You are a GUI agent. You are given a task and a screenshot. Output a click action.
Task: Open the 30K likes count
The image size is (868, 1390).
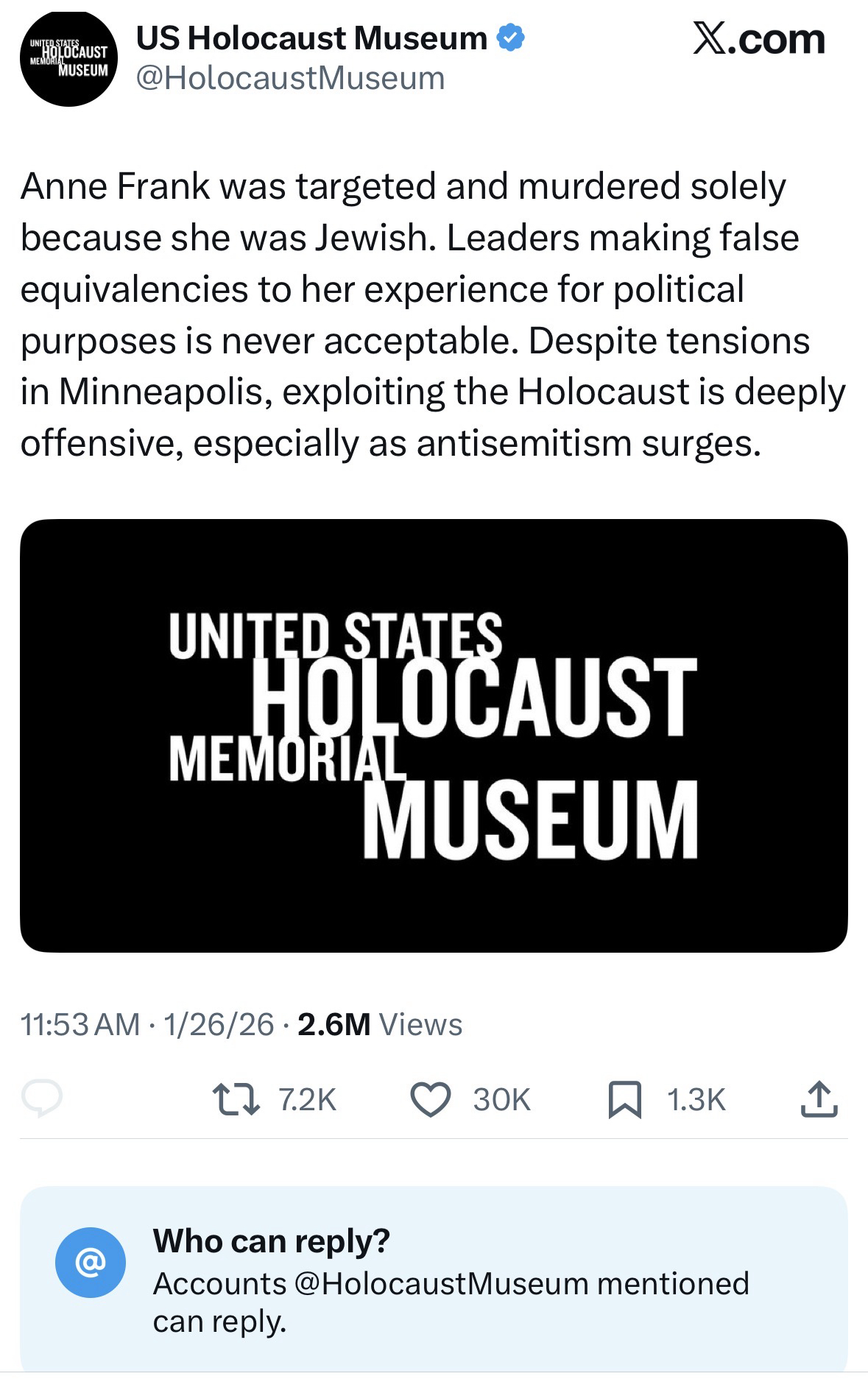click(501, 1099)
